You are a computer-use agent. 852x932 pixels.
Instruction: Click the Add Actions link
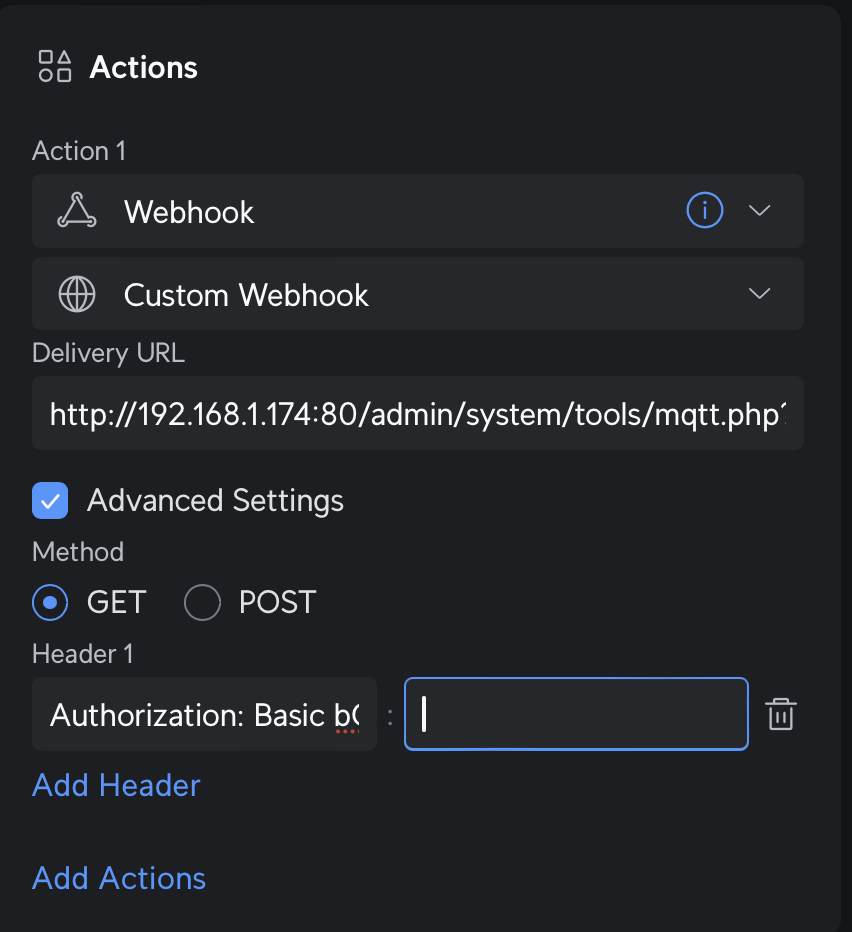[119, 878]
